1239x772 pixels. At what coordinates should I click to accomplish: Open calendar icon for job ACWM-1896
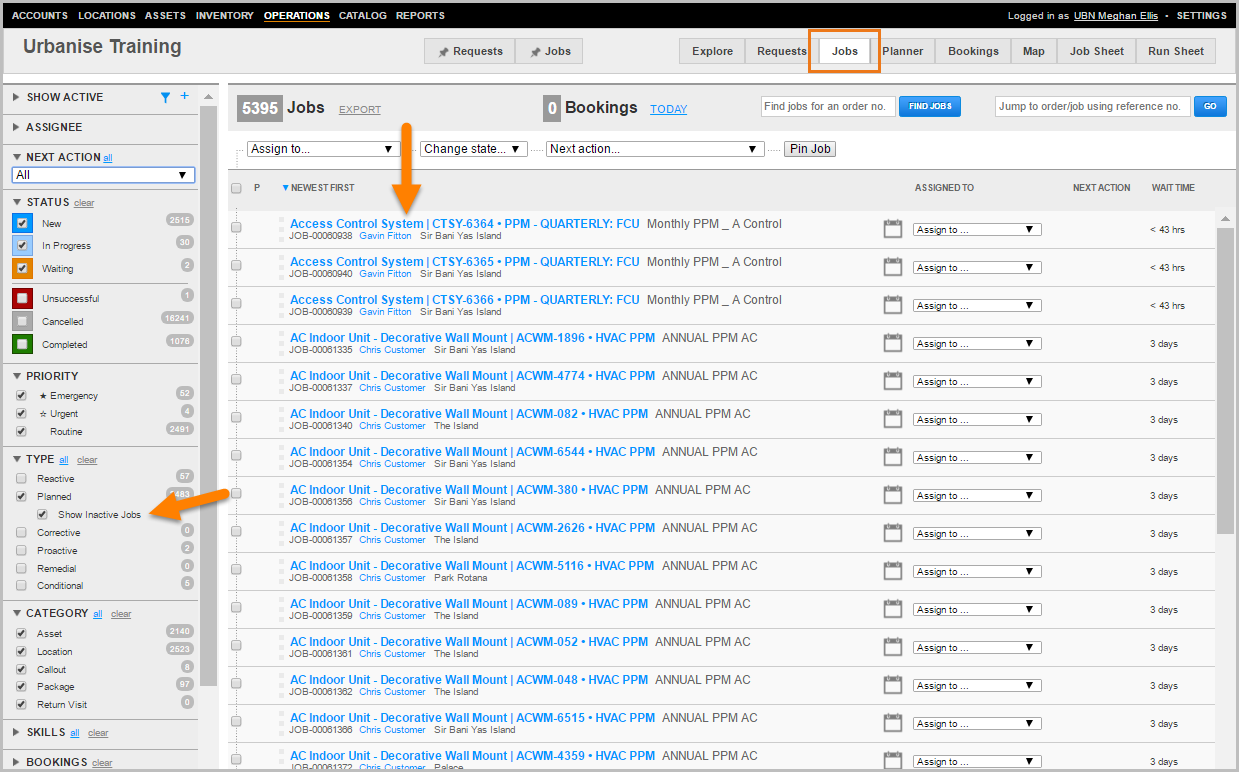pos(893,343)
